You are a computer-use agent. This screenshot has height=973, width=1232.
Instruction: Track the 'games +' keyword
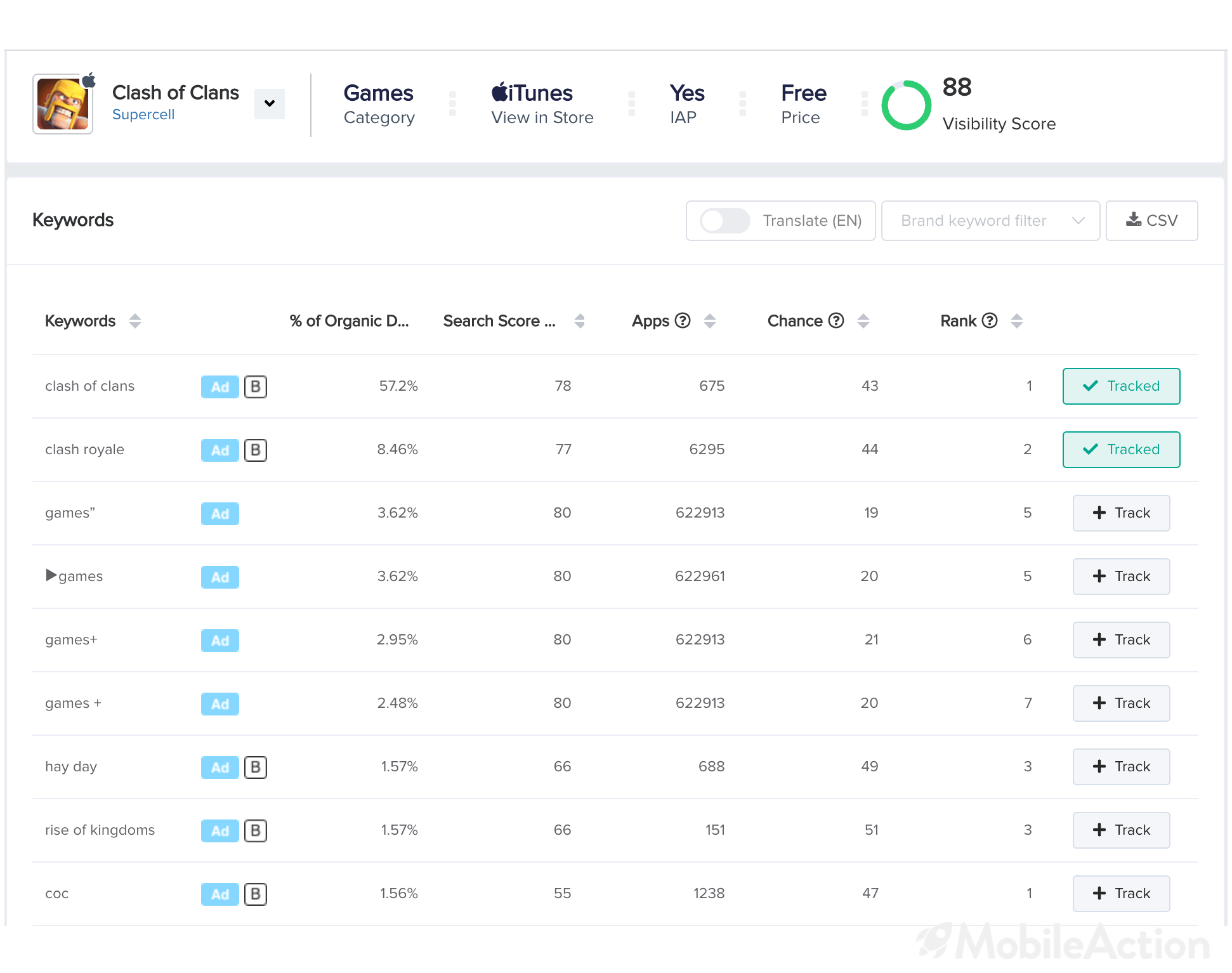point(1121,703)
